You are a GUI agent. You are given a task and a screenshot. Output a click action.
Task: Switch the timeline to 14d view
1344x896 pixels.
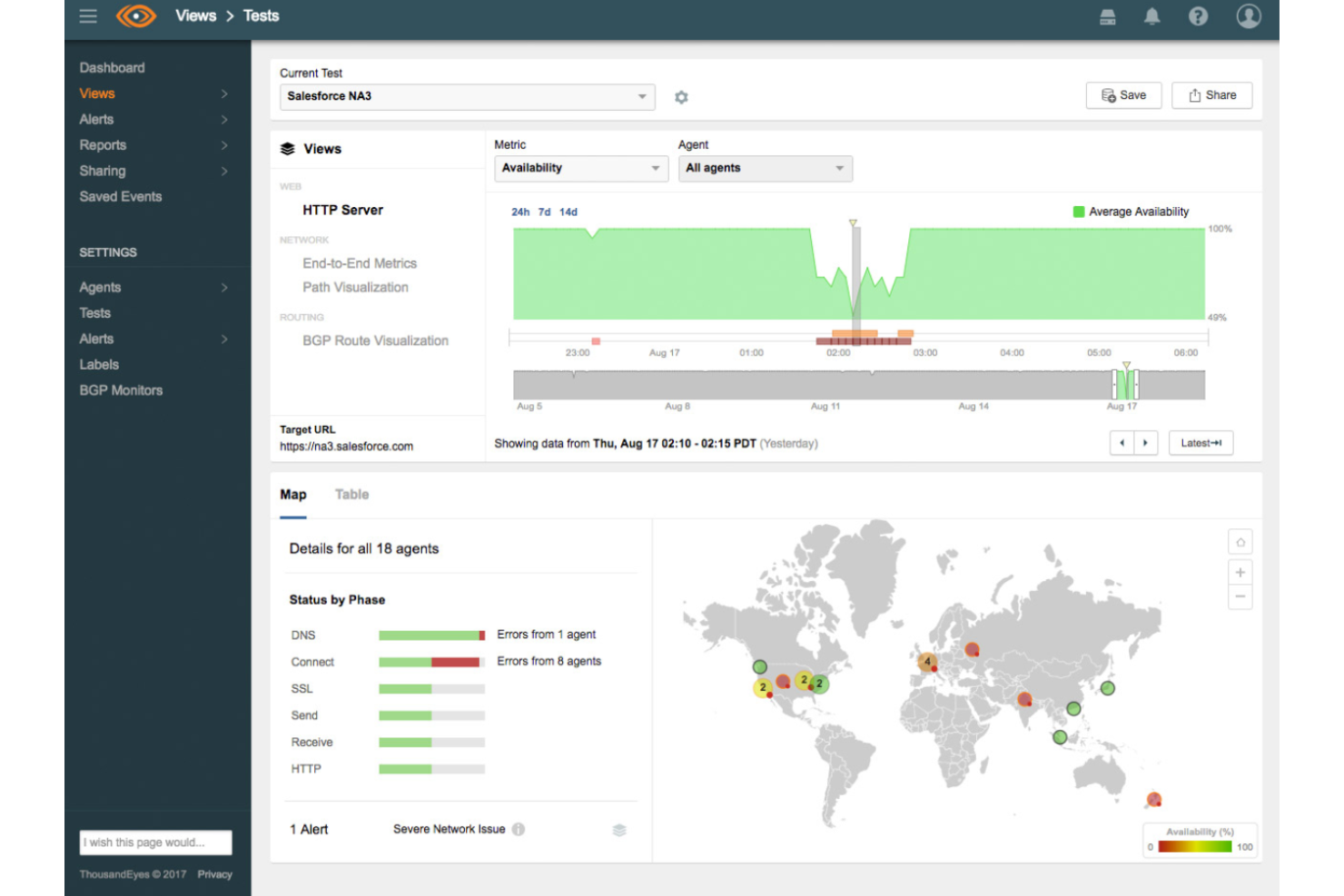coord(568,211)
